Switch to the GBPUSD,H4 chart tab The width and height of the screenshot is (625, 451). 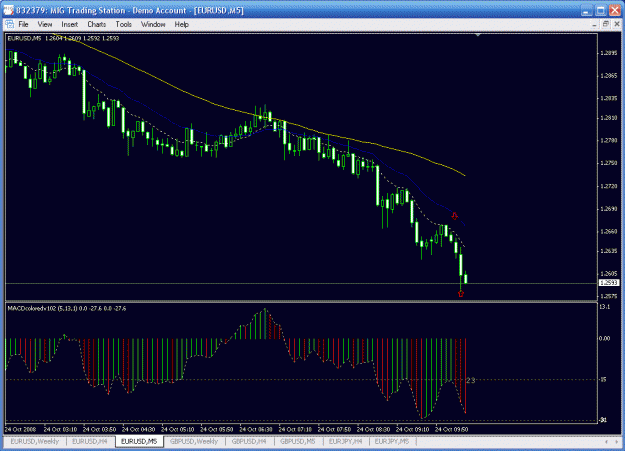(249, 441)
